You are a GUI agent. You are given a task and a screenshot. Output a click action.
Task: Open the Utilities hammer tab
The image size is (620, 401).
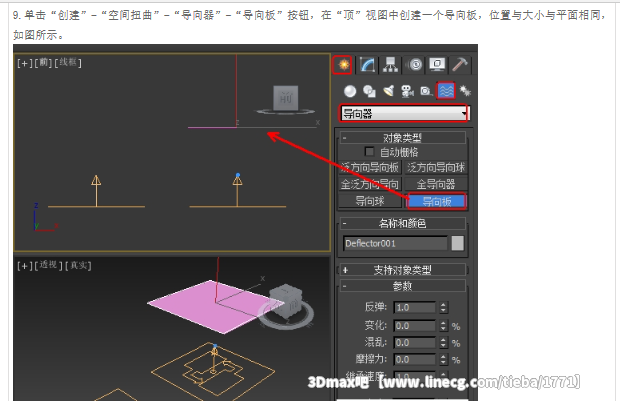[460, 64]
